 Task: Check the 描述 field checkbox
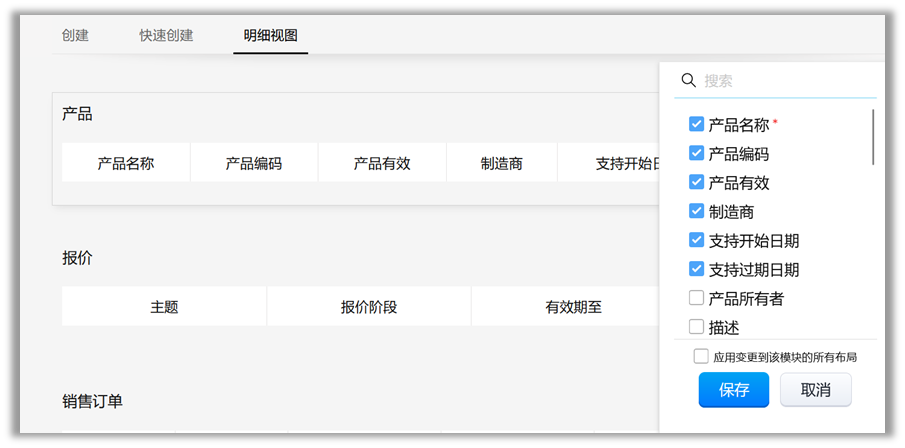697,327
